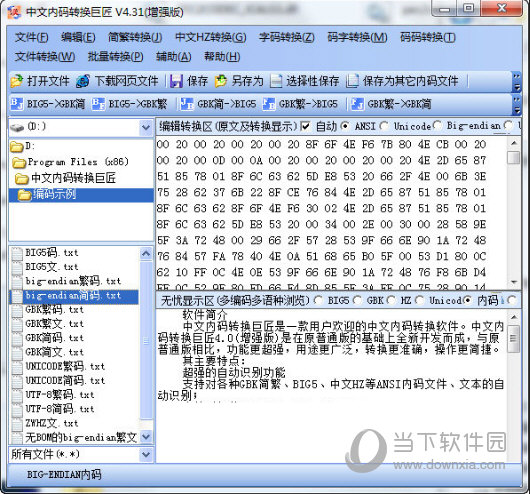Expand the conversion toolbar overflow chevron
Screen dimensions: 530x494
516,104
